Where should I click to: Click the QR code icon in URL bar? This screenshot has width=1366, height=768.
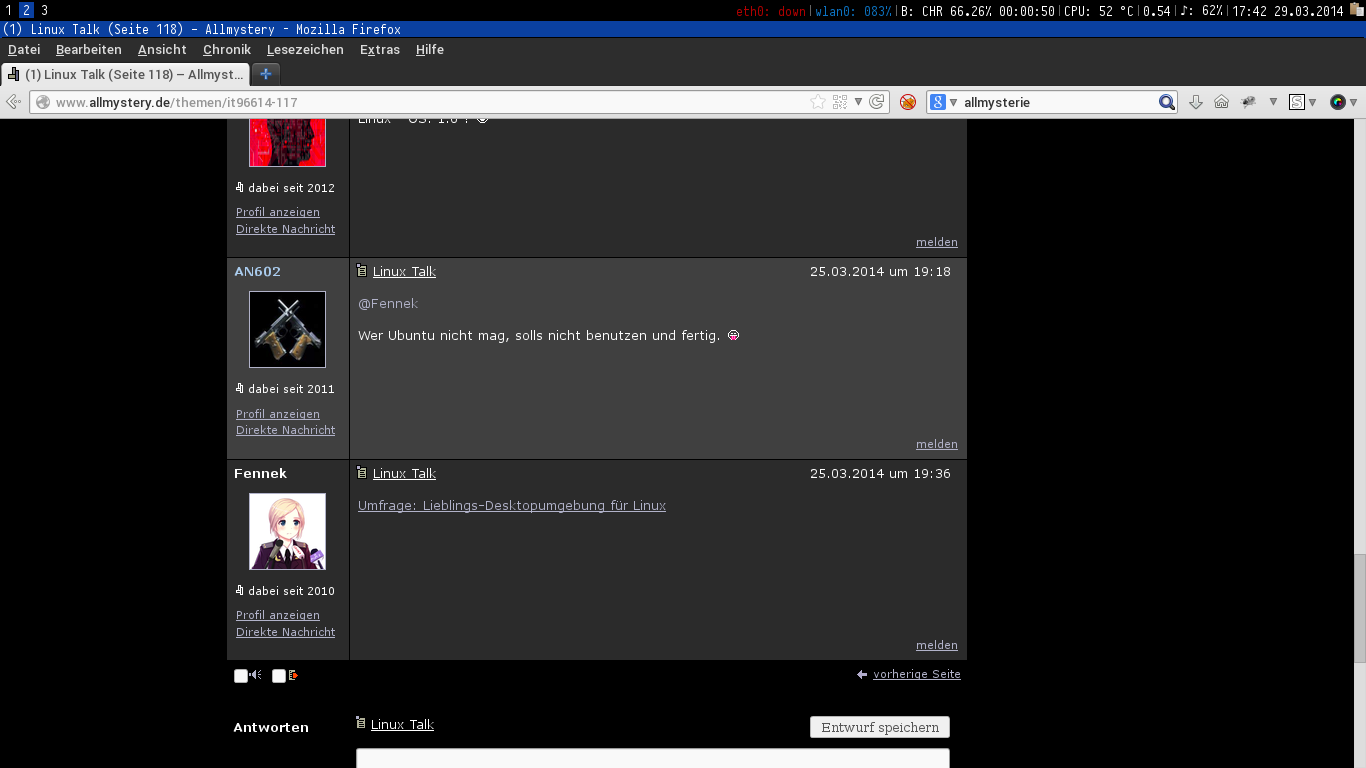(840, 102)
